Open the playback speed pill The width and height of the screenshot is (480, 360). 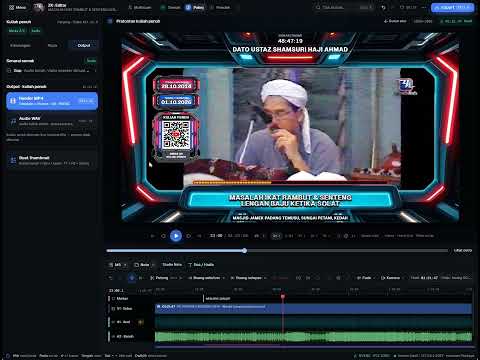coord(276,236)
